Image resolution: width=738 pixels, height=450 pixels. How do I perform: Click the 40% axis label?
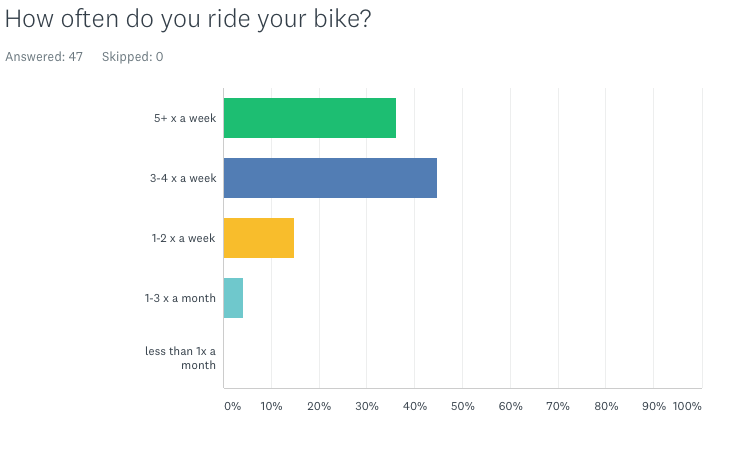coord(415,406)
